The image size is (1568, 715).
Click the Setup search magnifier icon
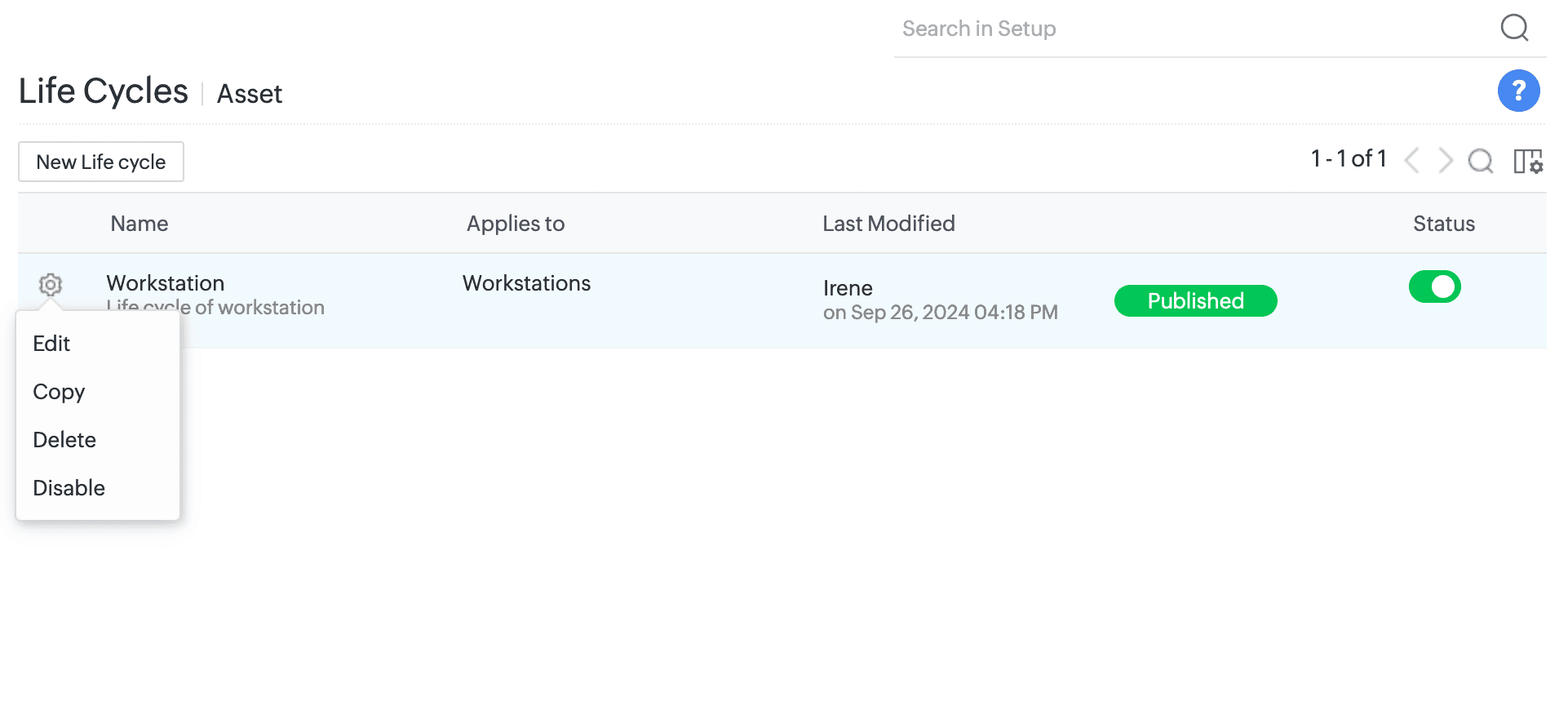[1514, 28]
